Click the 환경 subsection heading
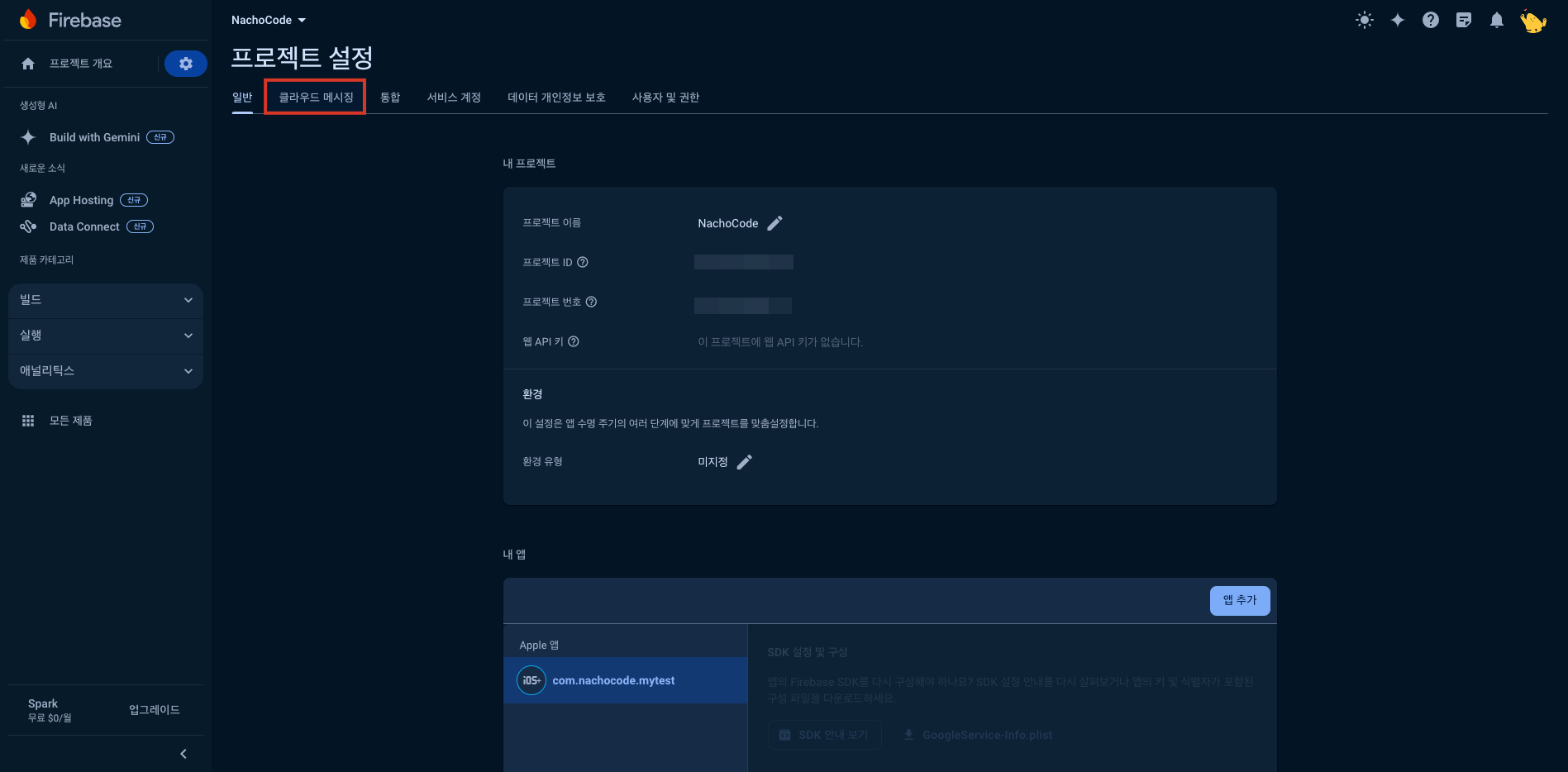Image resolution: width=1568 pixels, height=772 pixels. pos(532,394)
